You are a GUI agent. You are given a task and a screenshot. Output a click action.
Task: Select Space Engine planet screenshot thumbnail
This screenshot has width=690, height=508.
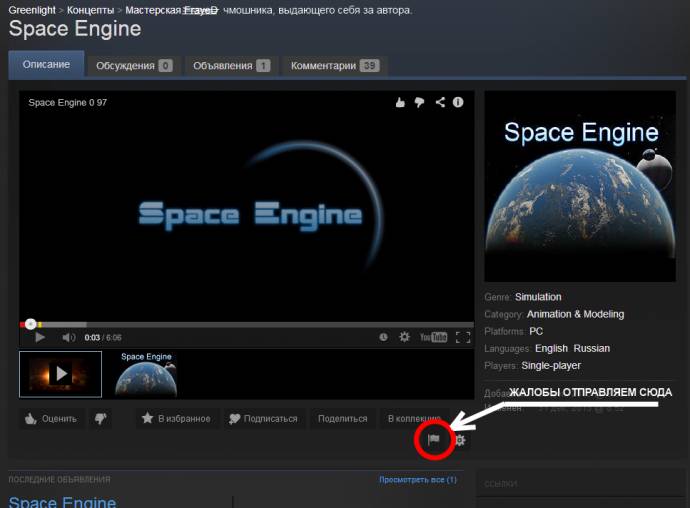[x=146, y=374]
